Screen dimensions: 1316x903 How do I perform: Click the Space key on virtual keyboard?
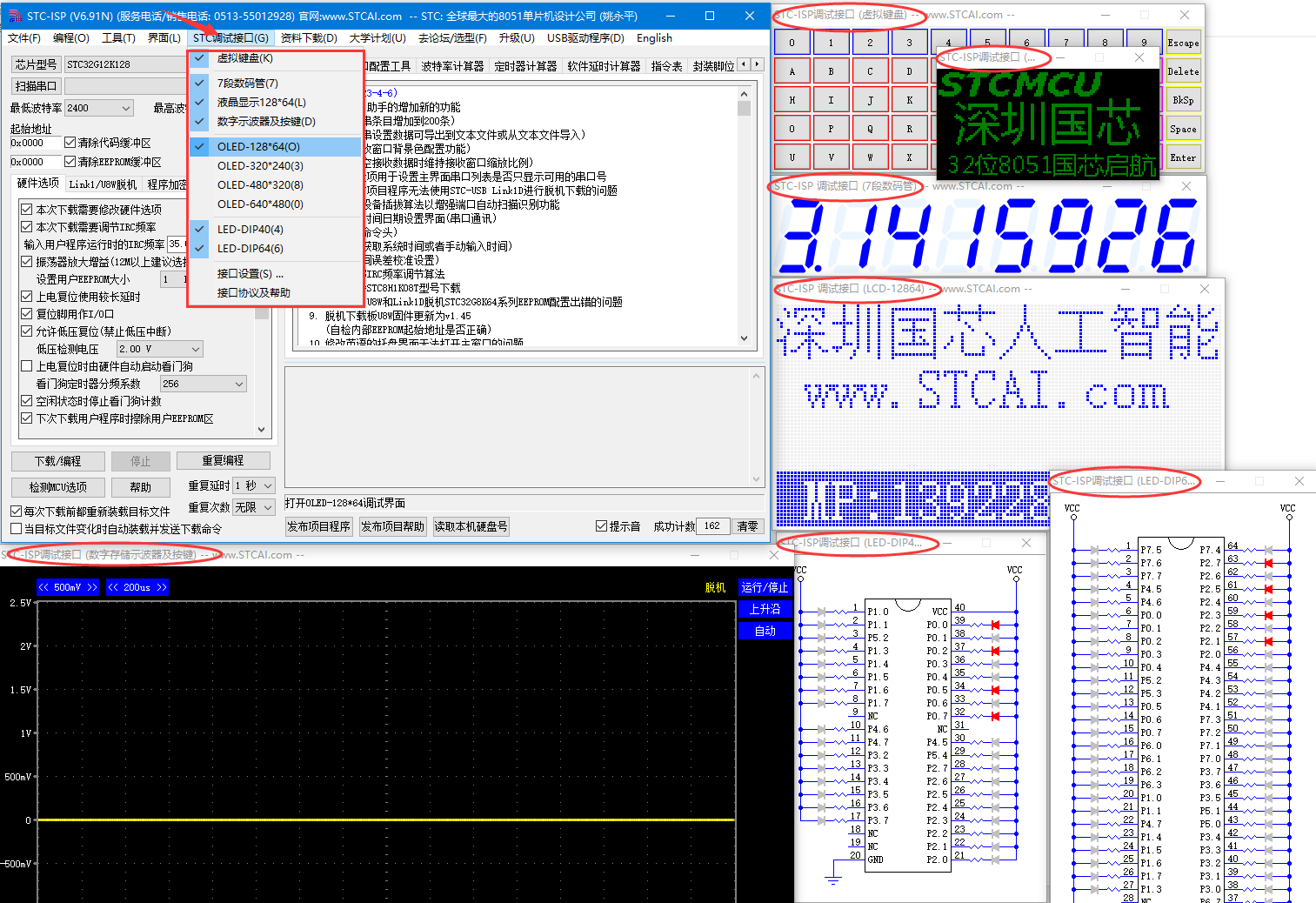point(1183,129)
